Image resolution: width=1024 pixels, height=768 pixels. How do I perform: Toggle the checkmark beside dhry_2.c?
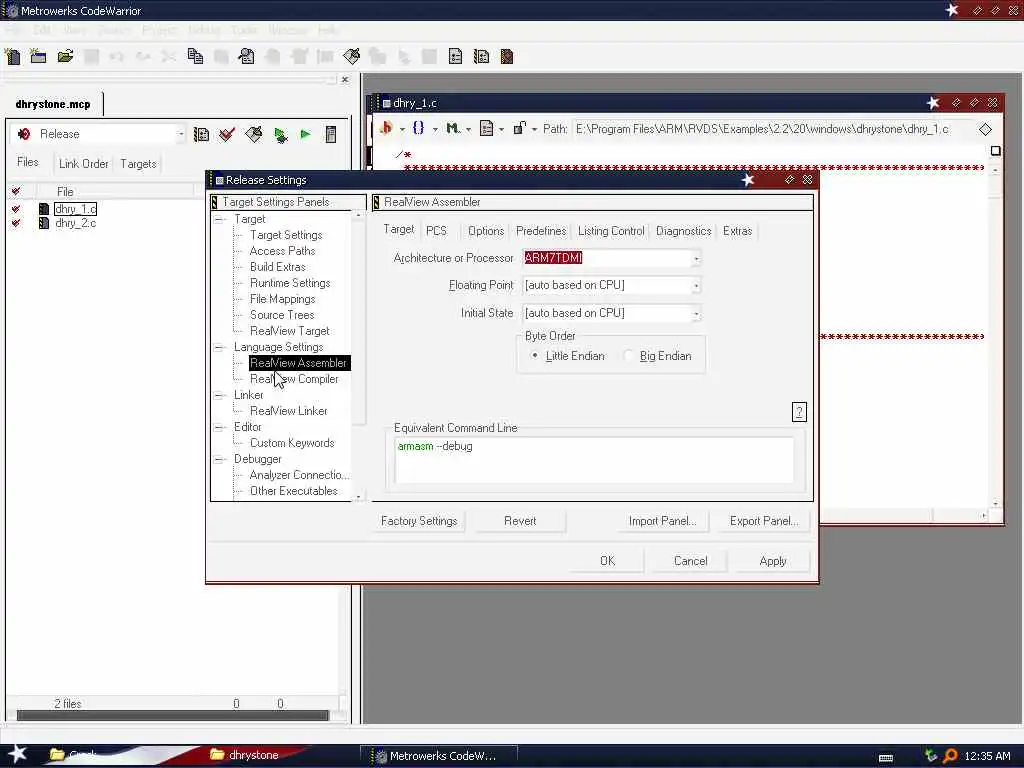16,223
